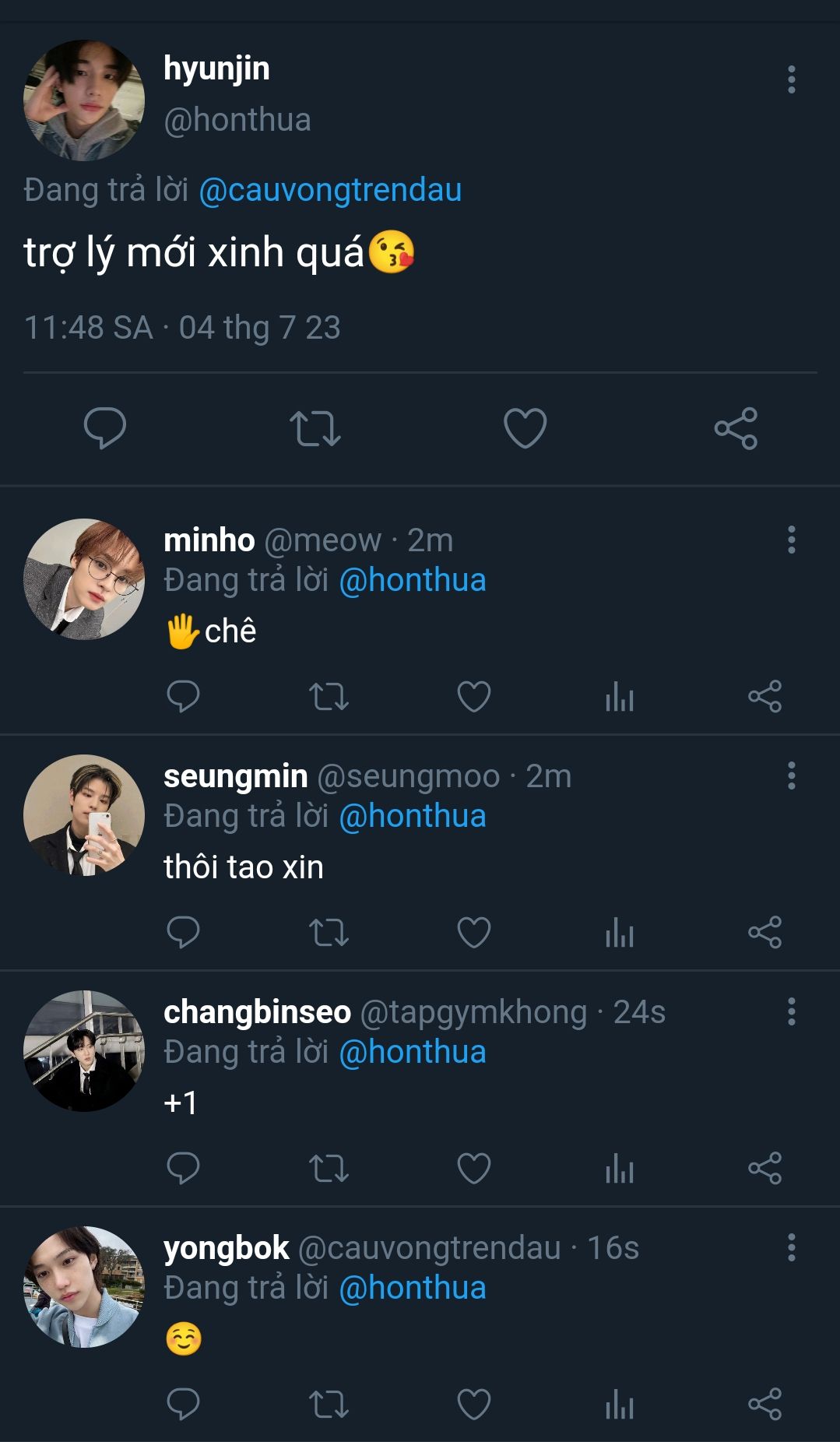The width and height of the screenshot is (840, 1442).
Task: Share hyunjin's main tweet
Action: (x=736, y=427)
